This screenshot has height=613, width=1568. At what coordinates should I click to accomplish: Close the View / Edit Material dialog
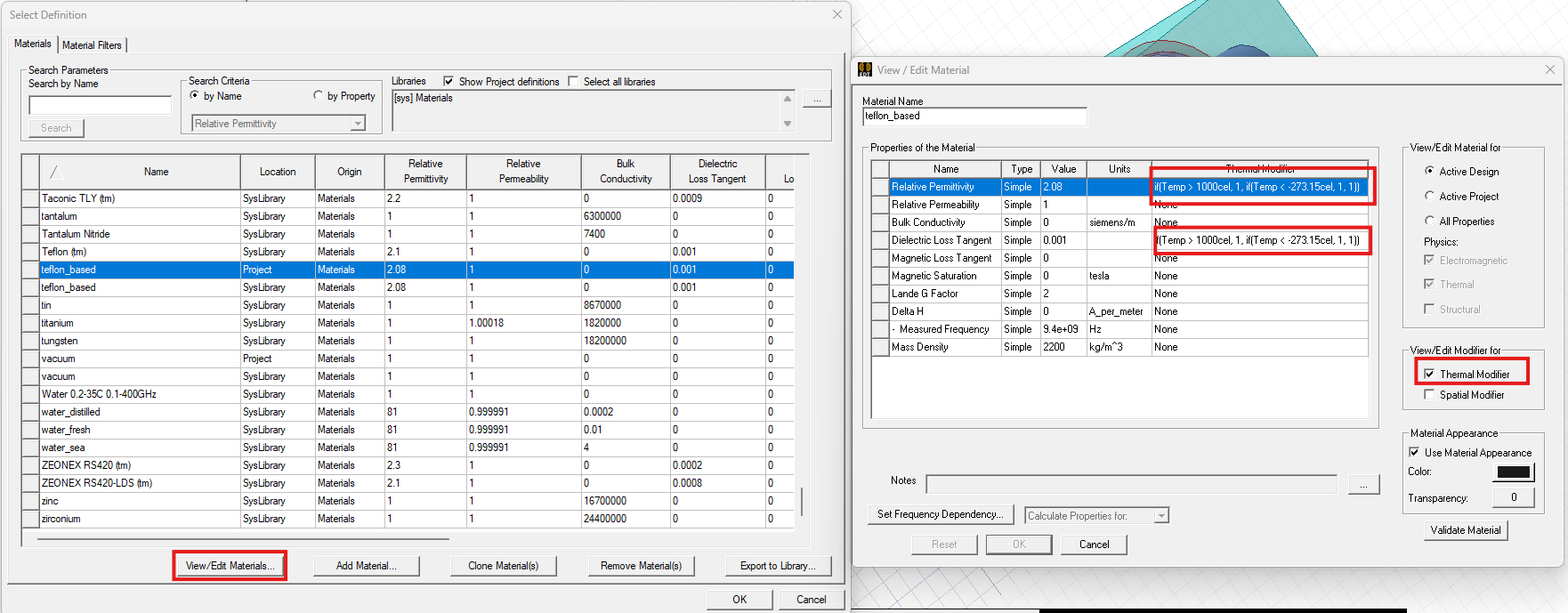1549,69
